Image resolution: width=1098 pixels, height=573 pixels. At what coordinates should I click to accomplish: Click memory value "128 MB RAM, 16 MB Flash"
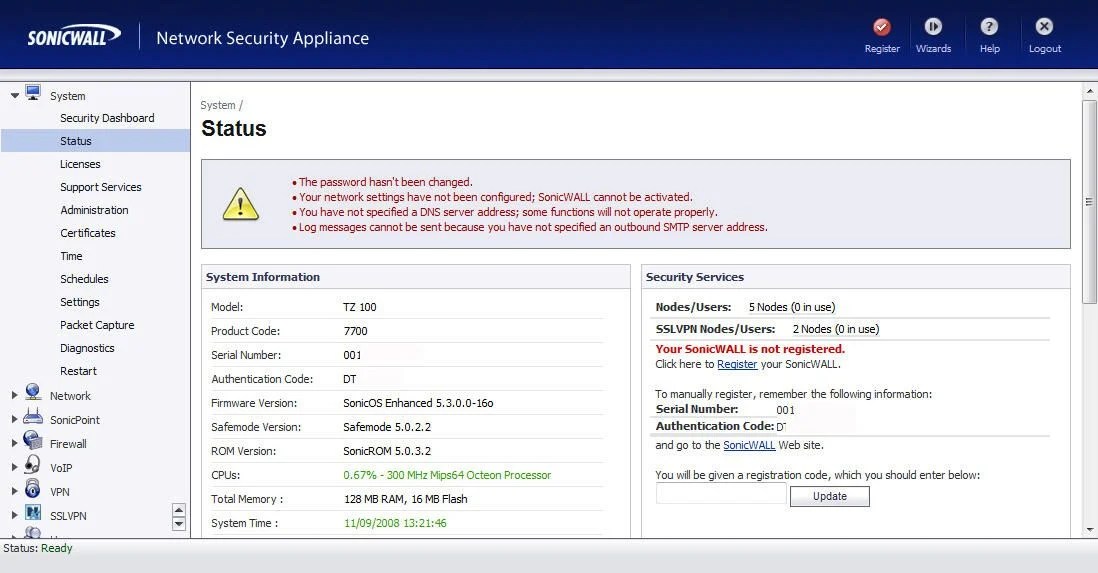[405, 499]
